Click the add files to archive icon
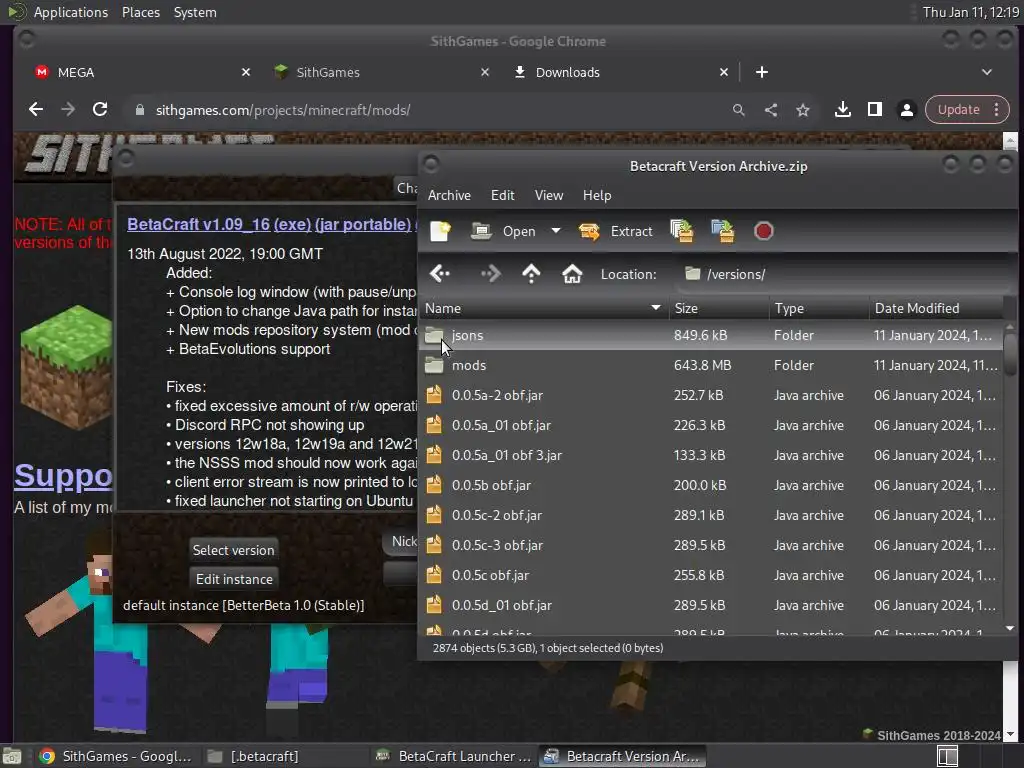 (x=682, y=231)
